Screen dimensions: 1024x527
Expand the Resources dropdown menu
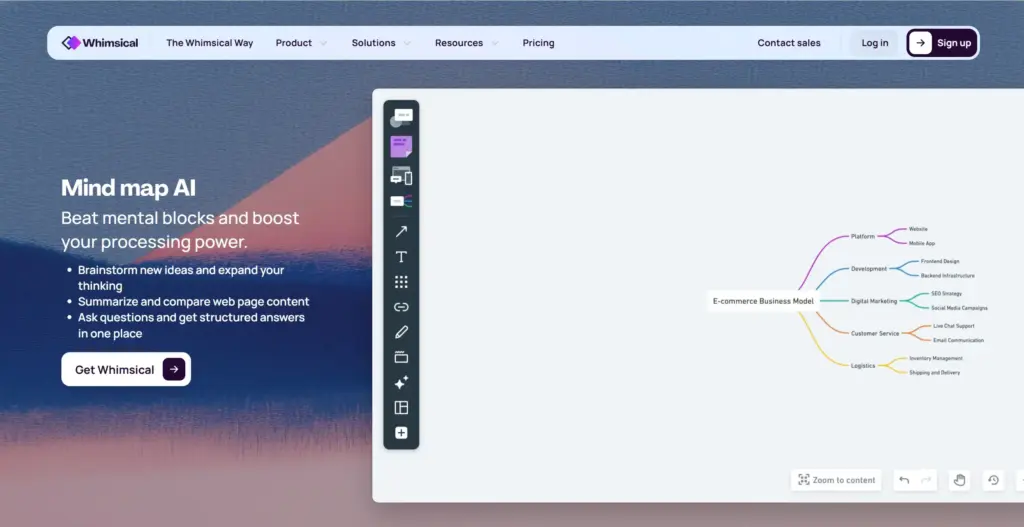(465, 43)
